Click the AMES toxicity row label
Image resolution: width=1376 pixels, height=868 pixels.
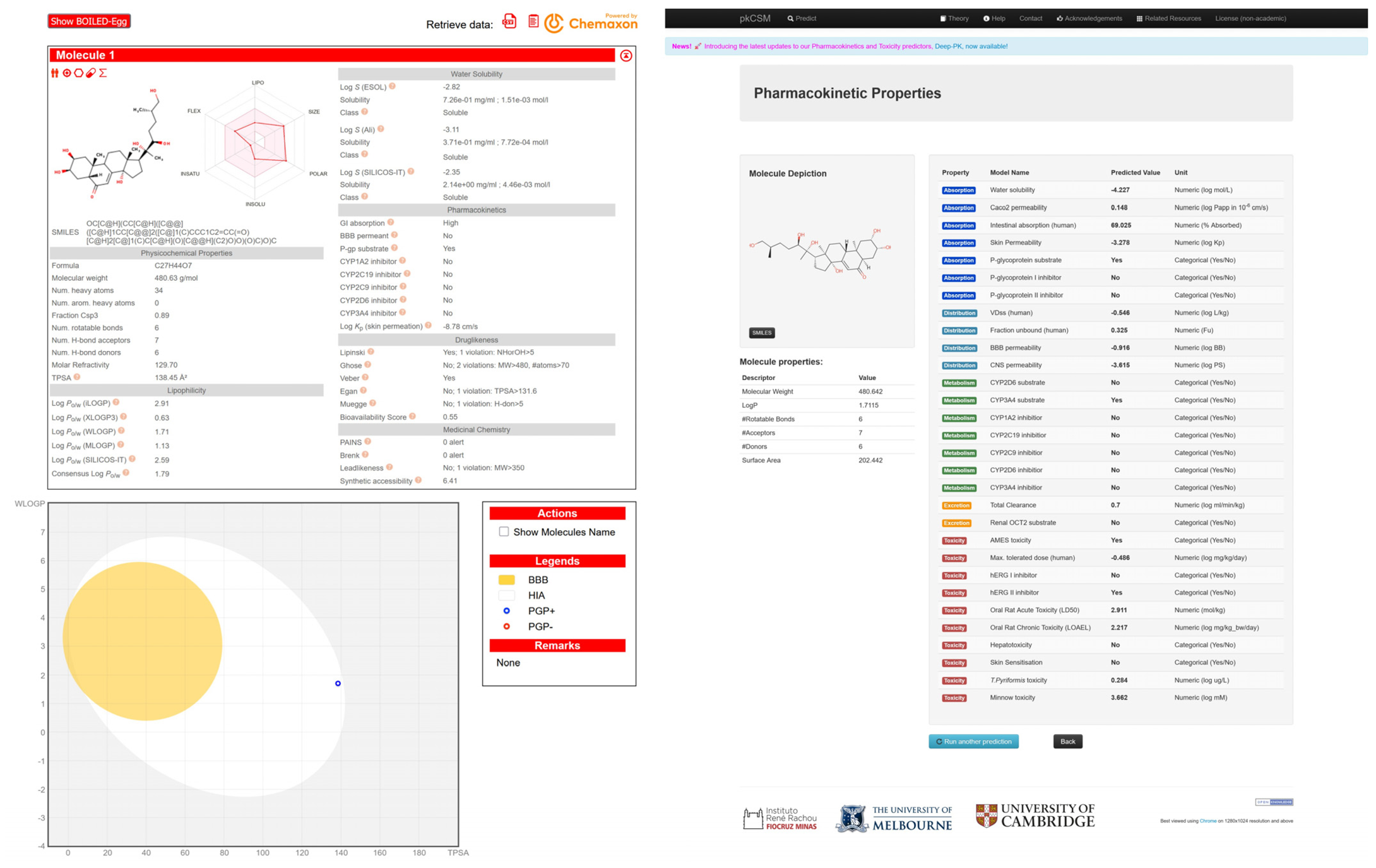pyautogui.click(x=1011, y=540)
